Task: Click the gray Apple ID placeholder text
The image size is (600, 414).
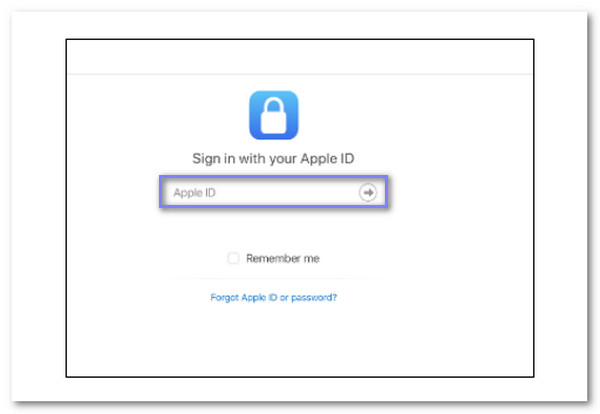Action: click(194, 192)
